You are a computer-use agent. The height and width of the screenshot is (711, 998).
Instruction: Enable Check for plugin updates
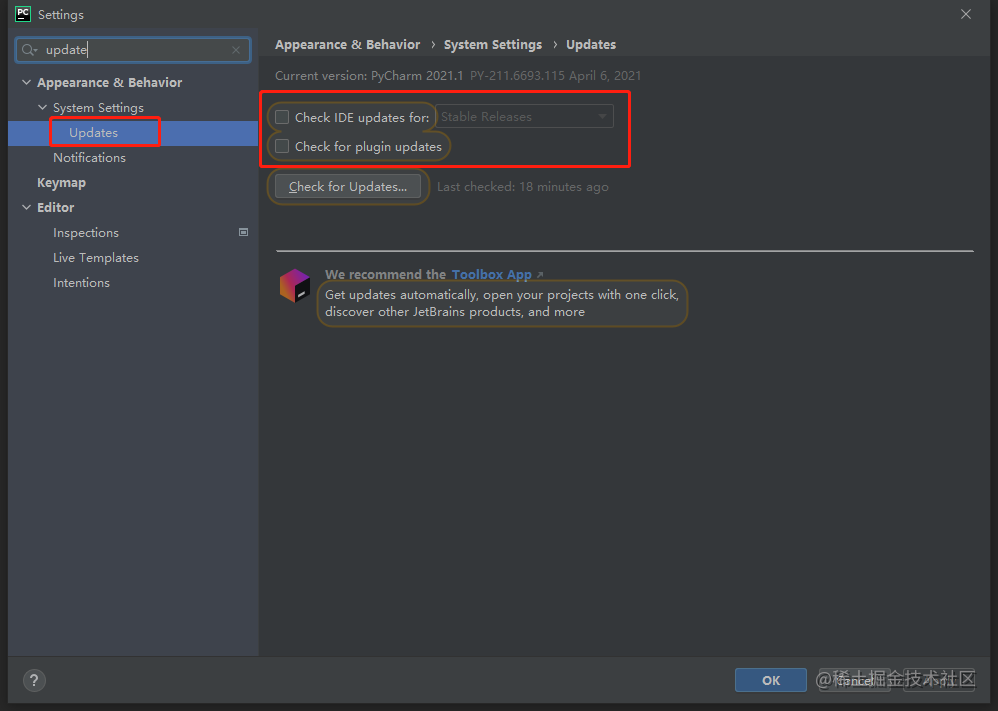point(282,146)
